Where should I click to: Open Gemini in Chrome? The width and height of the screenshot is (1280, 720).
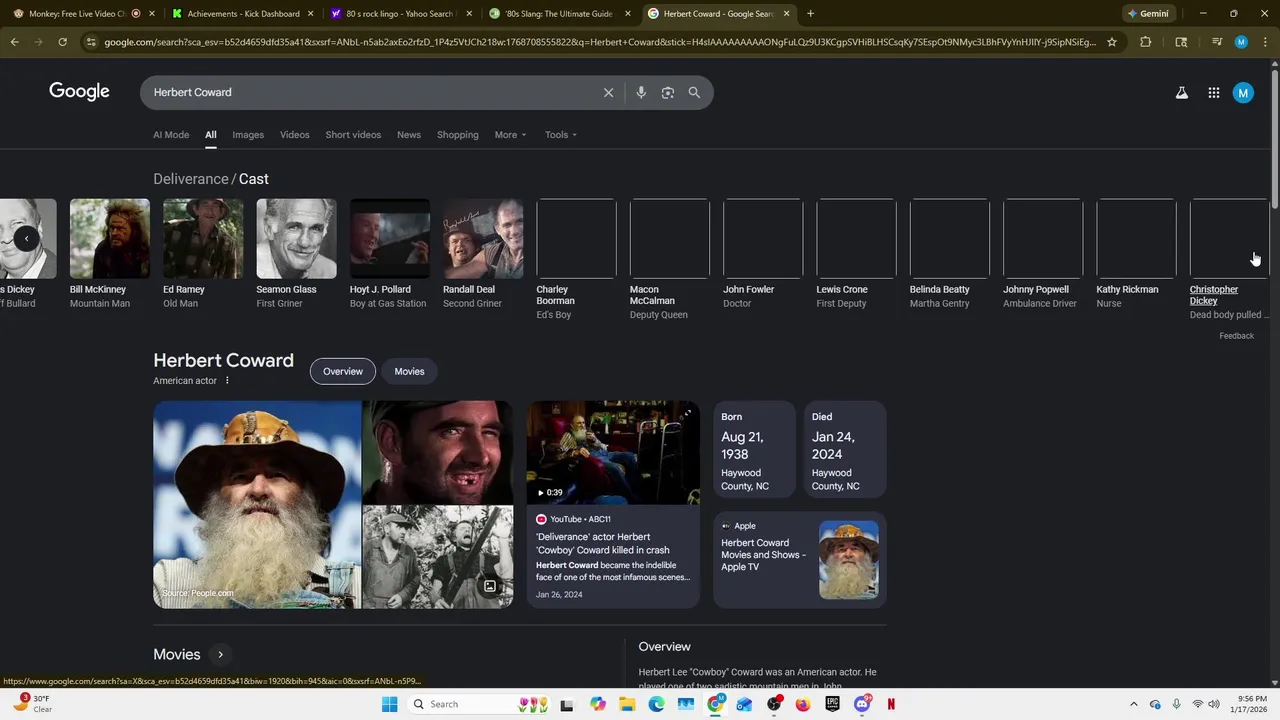click(1148, 14)
